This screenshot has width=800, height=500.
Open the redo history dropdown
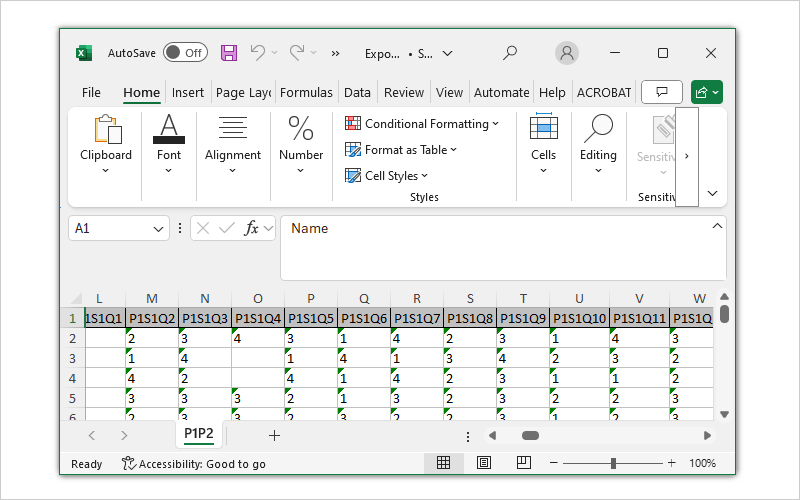click(x=313, y=53)
